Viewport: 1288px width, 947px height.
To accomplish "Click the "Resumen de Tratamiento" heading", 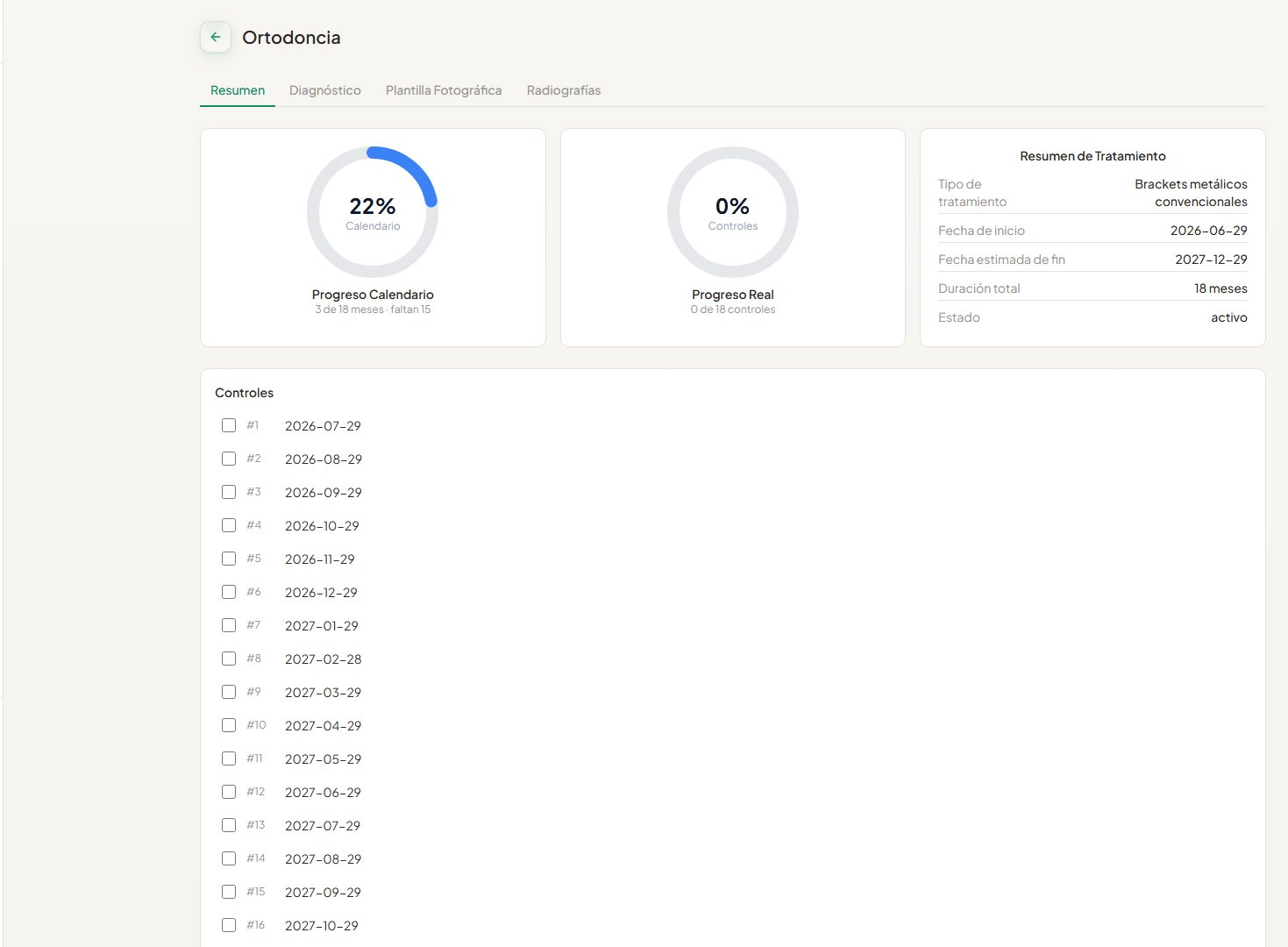I will pos(1092,156).
